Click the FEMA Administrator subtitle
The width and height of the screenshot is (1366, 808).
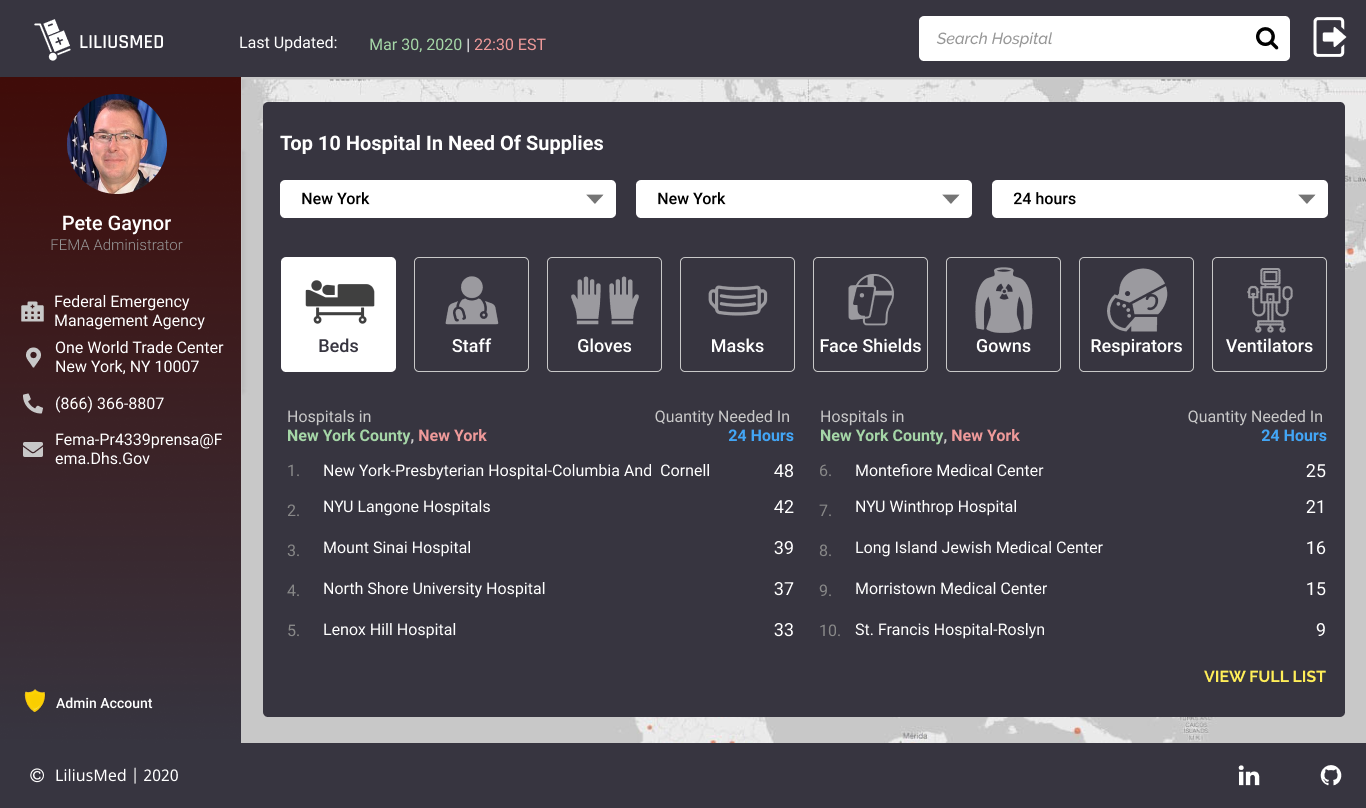pos(117,245)
